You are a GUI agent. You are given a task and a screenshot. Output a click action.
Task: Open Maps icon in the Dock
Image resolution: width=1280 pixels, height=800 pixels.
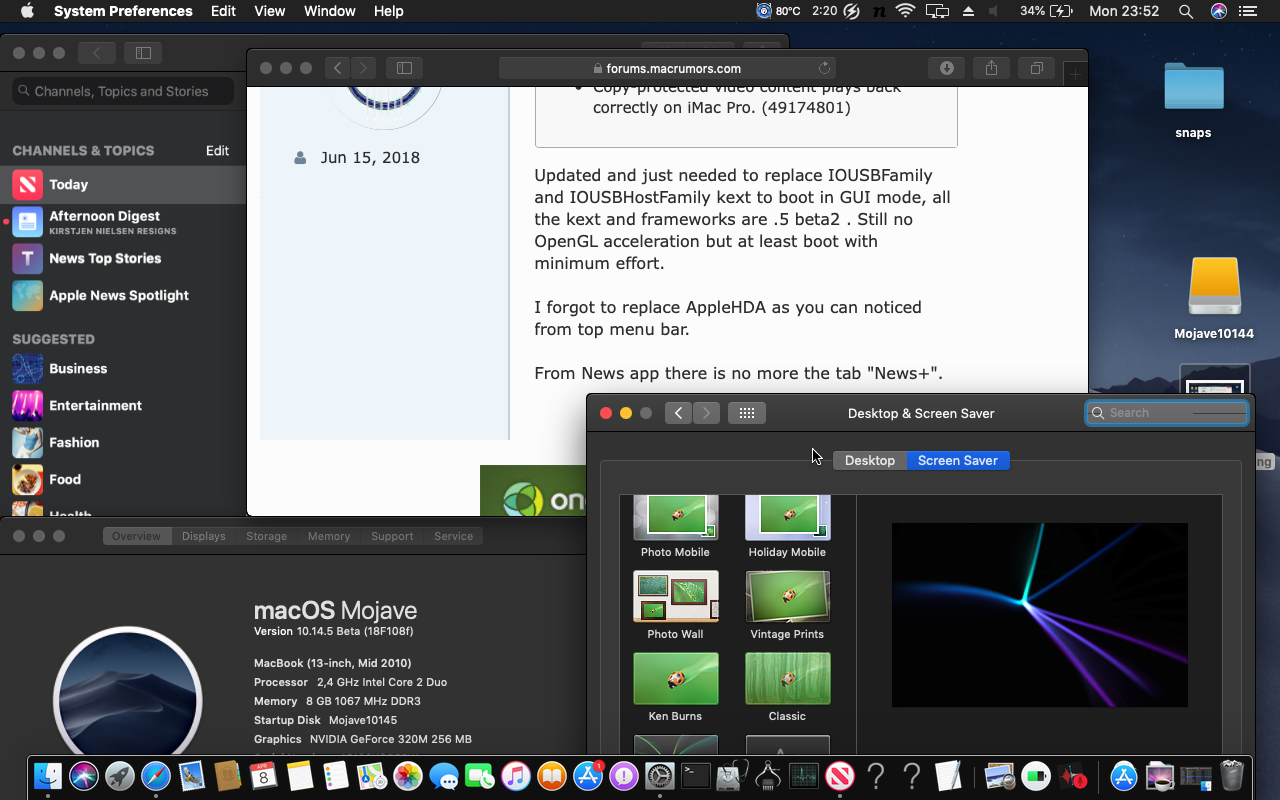(372, 776)
